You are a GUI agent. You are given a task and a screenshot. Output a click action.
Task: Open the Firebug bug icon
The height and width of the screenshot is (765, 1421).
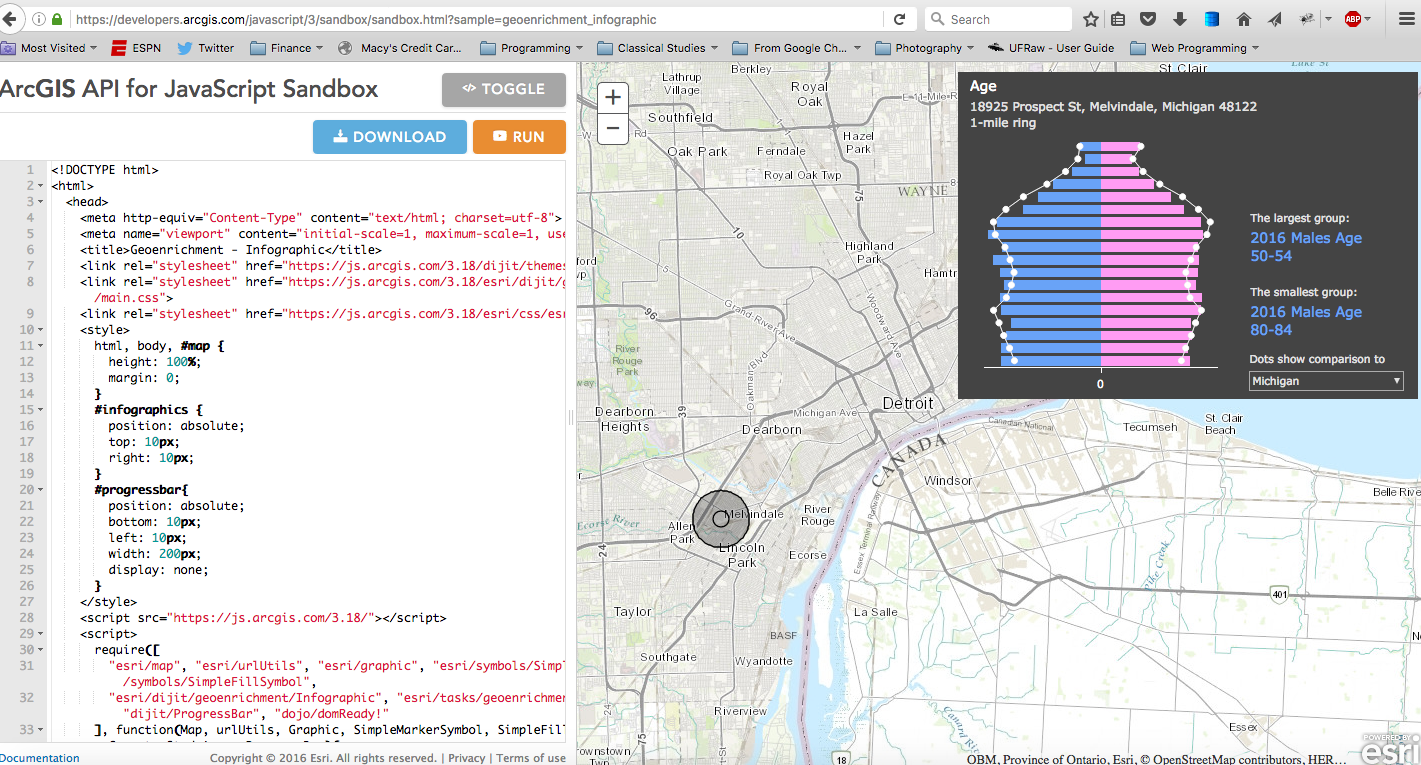click(x=1306, y=19)
